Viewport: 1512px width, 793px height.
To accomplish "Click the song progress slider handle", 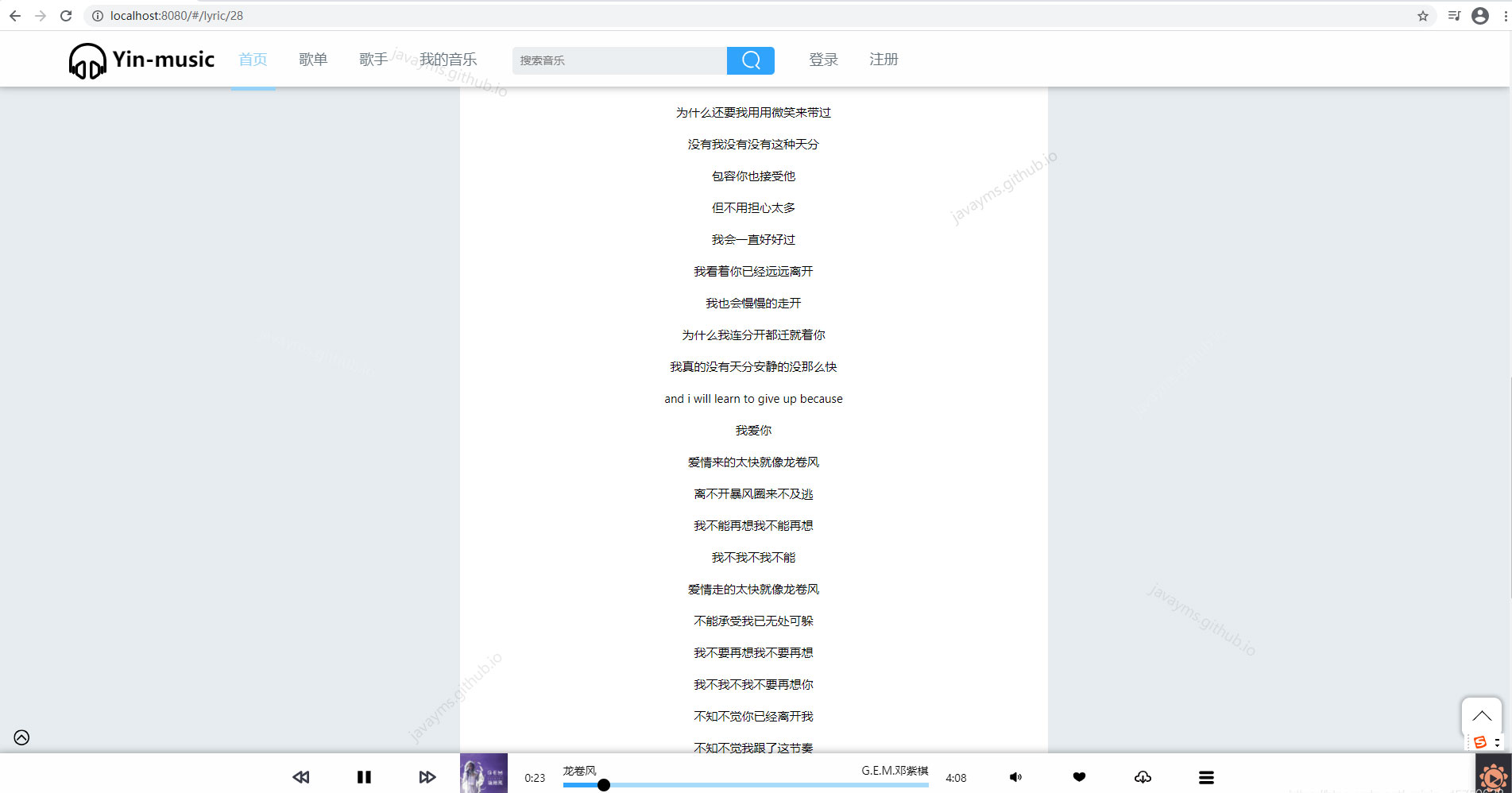I will click(604, 785).
